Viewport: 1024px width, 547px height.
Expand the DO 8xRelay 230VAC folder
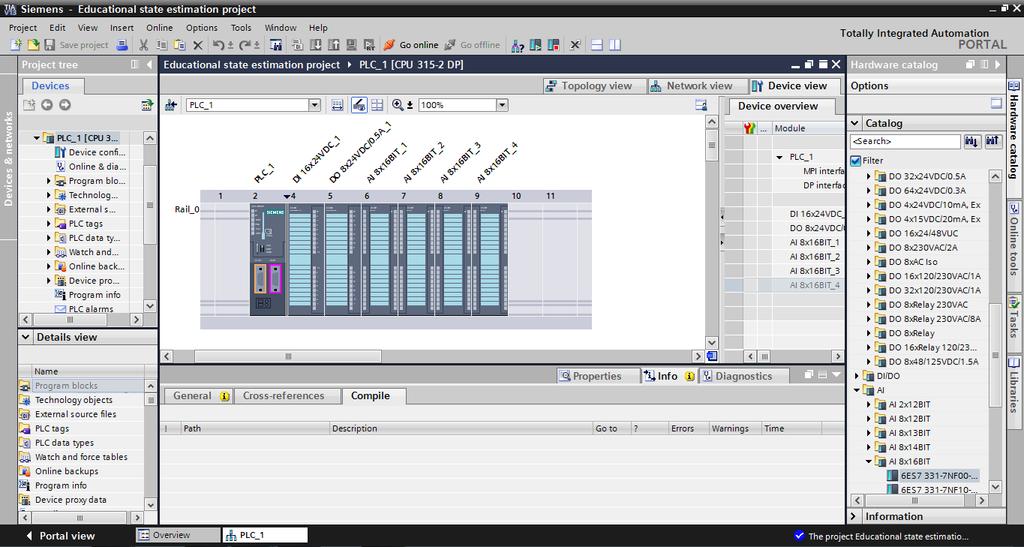pyautogui.click(x=869, y=305)
